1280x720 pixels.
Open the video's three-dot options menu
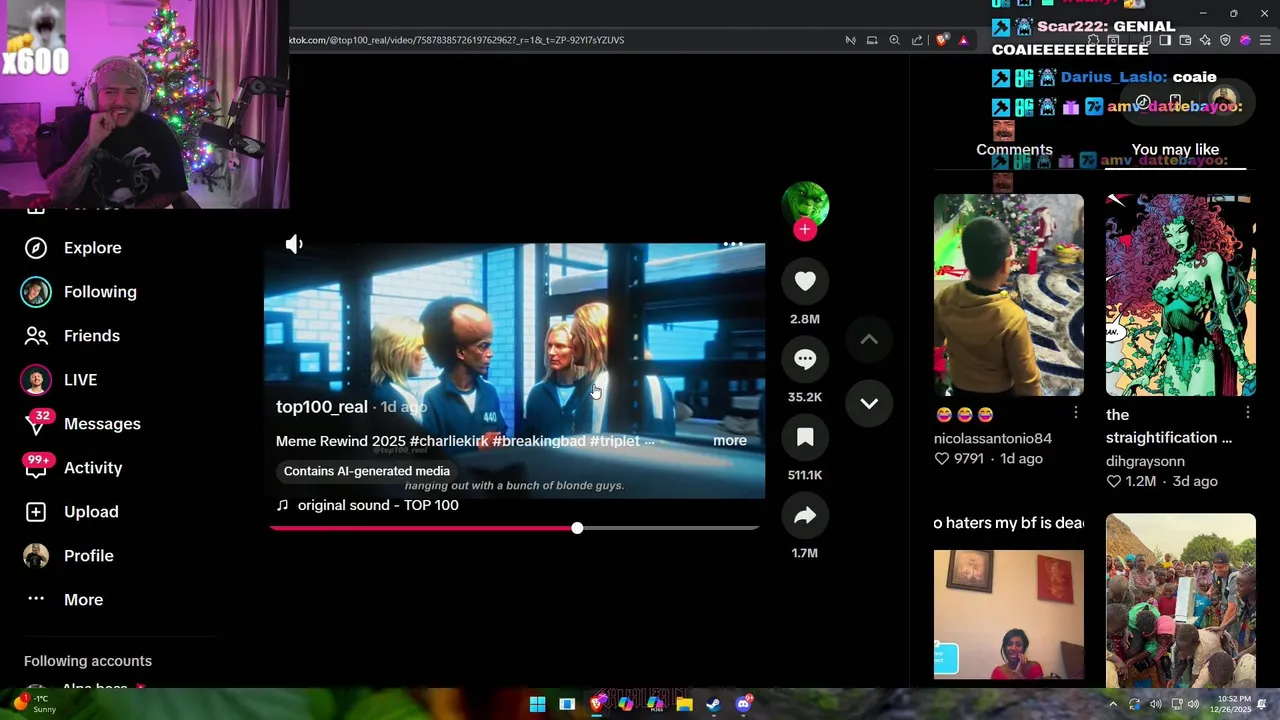click(733, 244)
